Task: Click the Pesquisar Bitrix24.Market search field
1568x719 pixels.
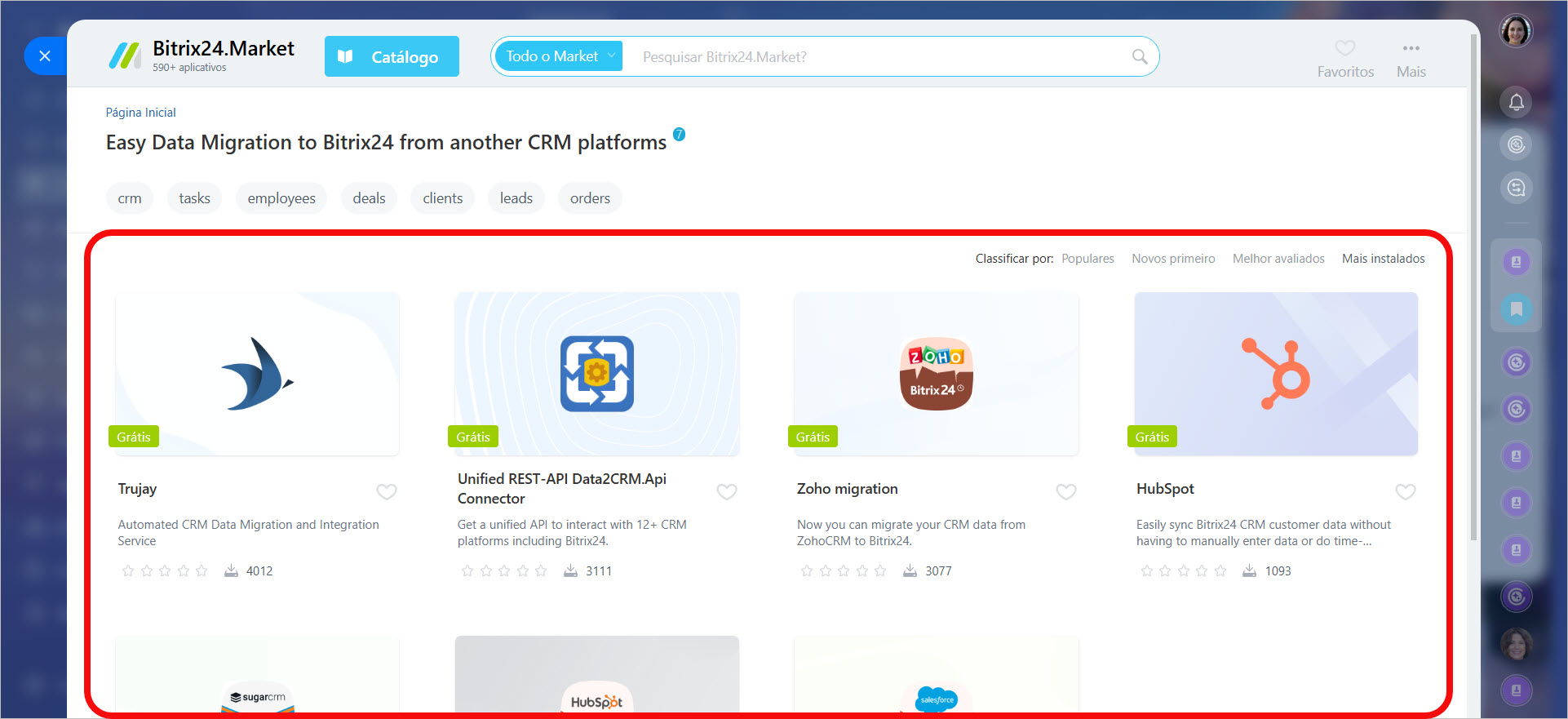Action: click(x=877, y=56)
